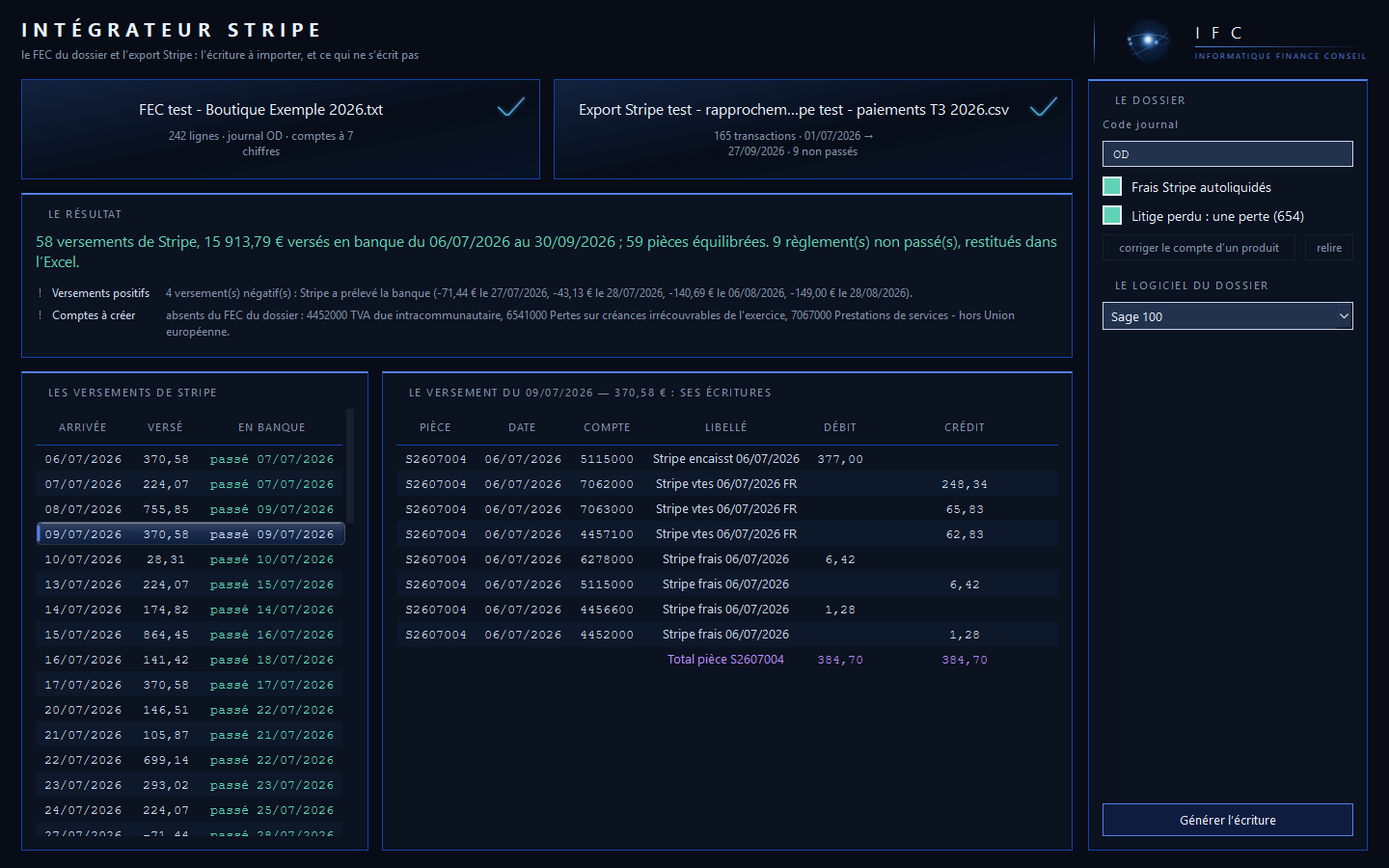Click the Comptes à créer warning label
The height and width of the screenshot is (868, 1389).
[x=94, y=315]
